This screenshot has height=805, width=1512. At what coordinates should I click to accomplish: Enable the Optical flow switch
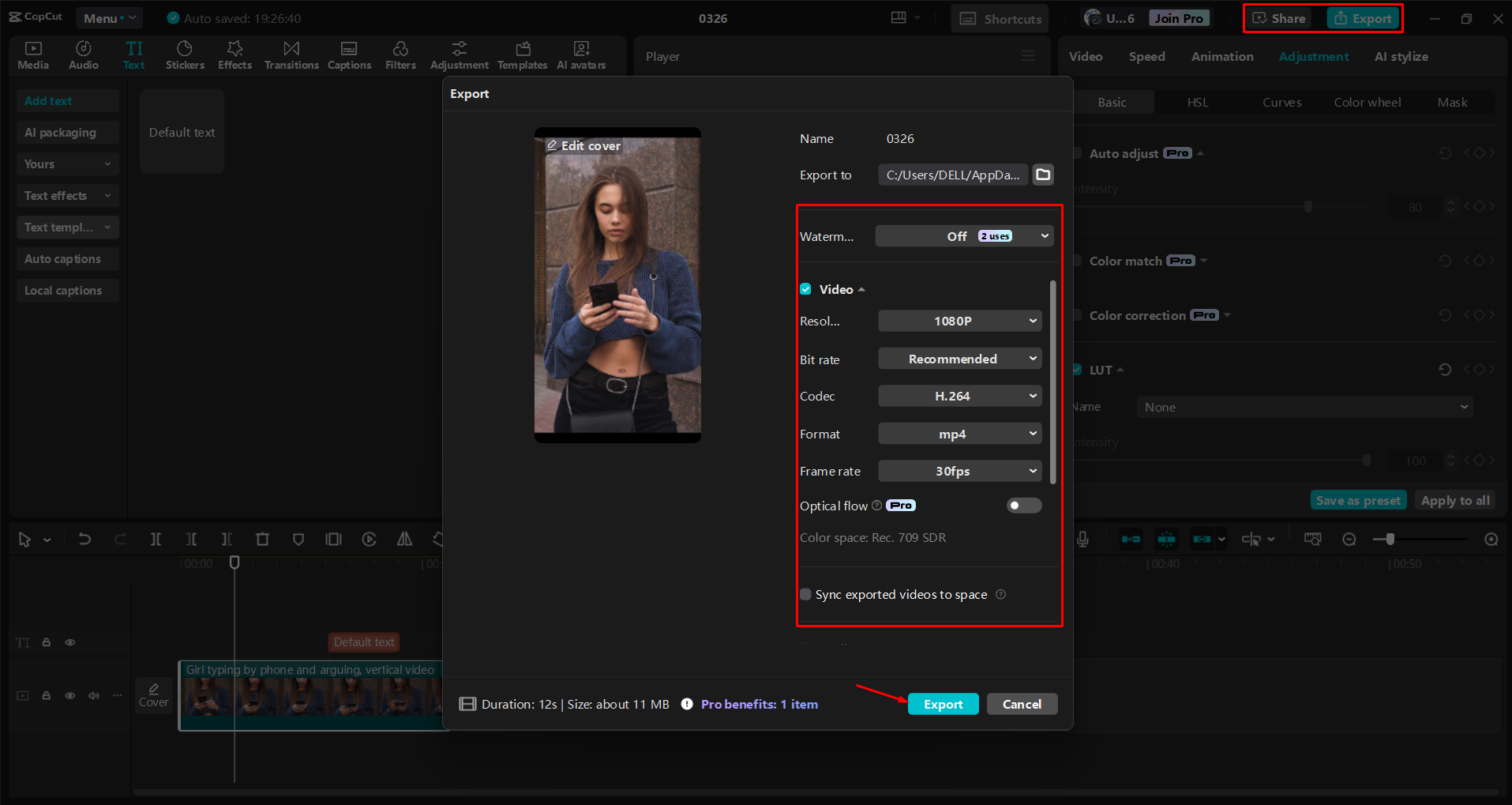tap(1023, 505)
